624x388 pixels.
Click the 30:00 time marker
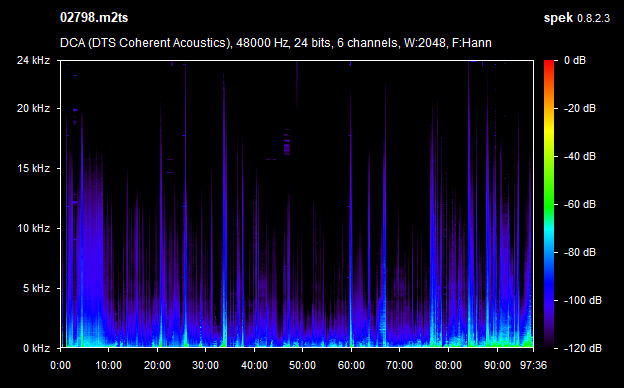[x=205, y=365]
